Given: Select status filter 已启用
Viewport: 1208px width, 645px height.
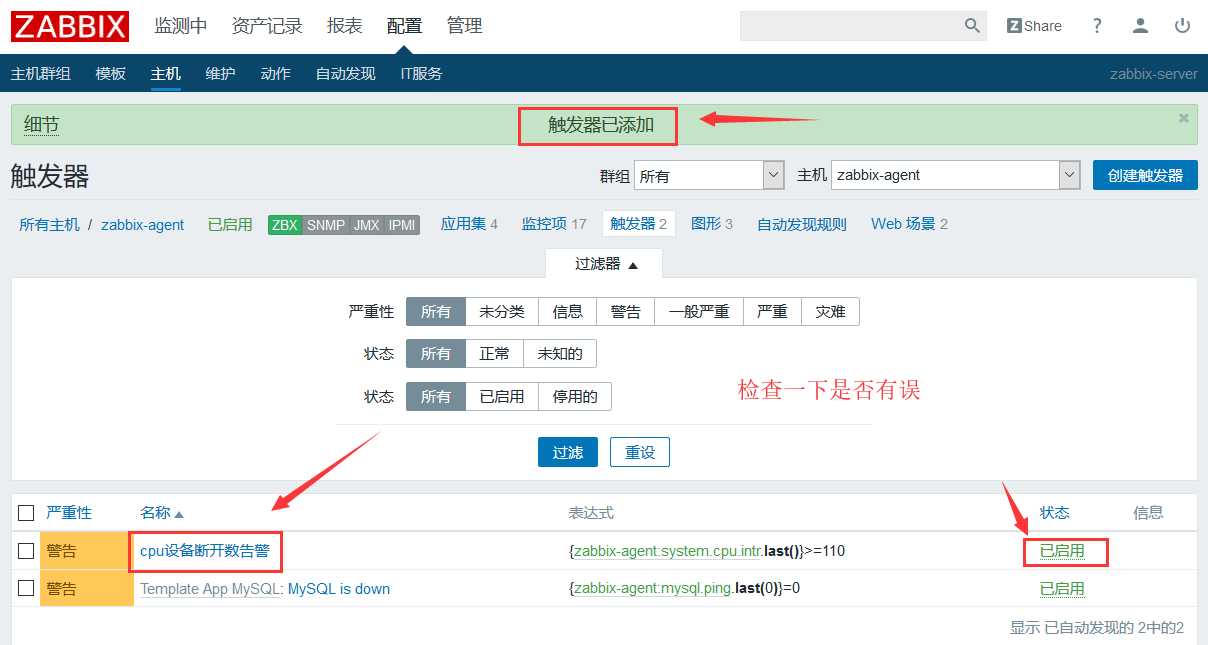Looking at the screenshot, I should 502,397.
